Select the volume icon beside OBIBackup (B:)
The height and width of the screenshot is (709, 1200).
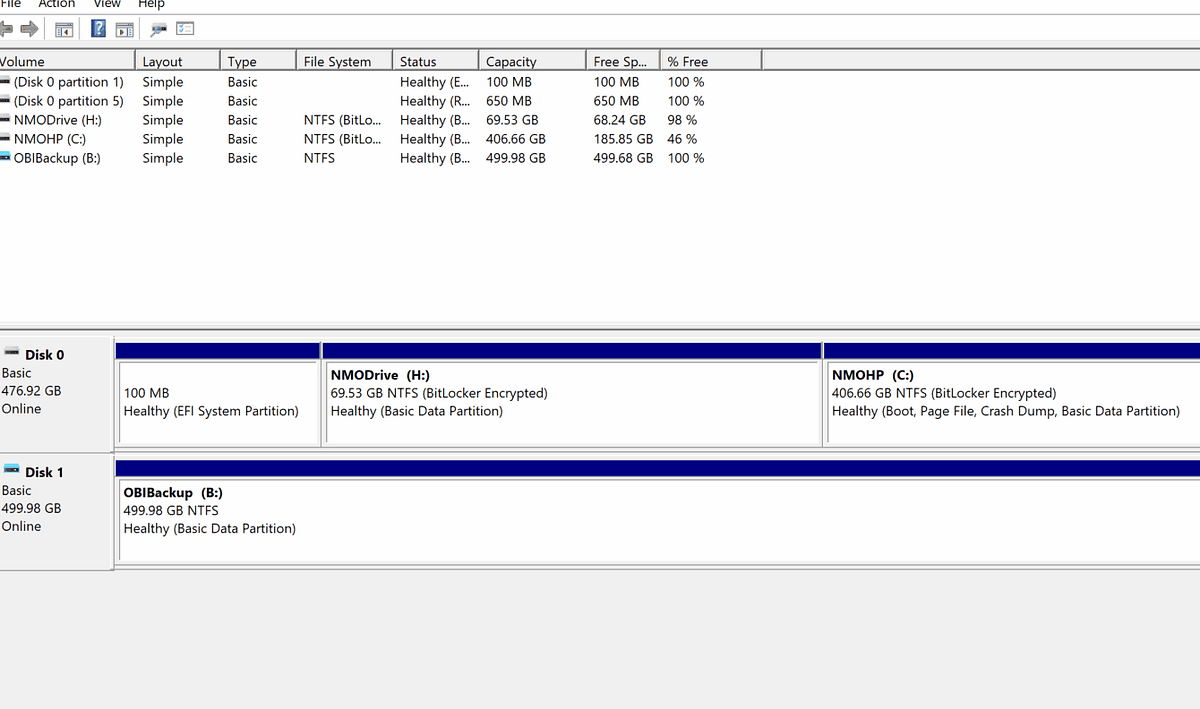click(7, 157)
